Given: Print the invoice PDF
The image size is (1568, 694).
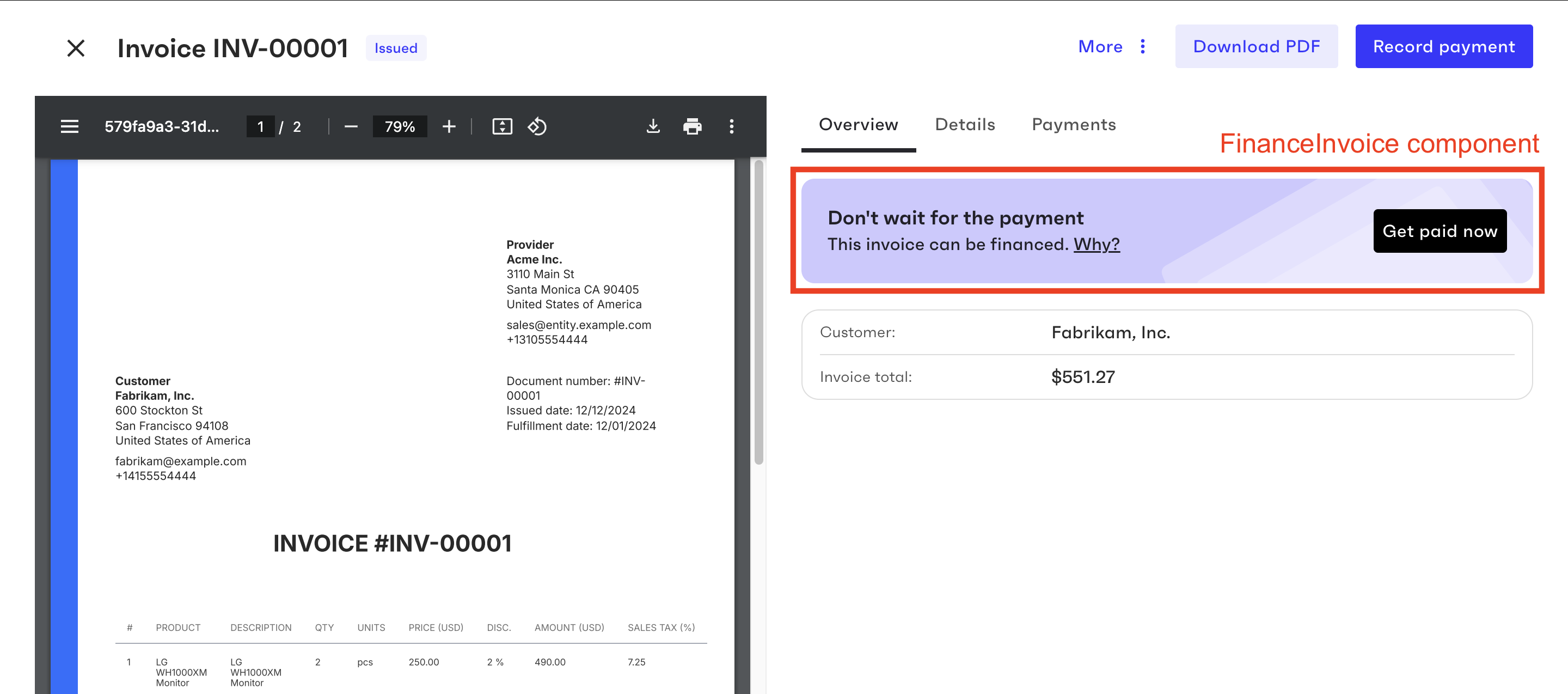Looking at the screenshot, I should (x=692, y=126).
